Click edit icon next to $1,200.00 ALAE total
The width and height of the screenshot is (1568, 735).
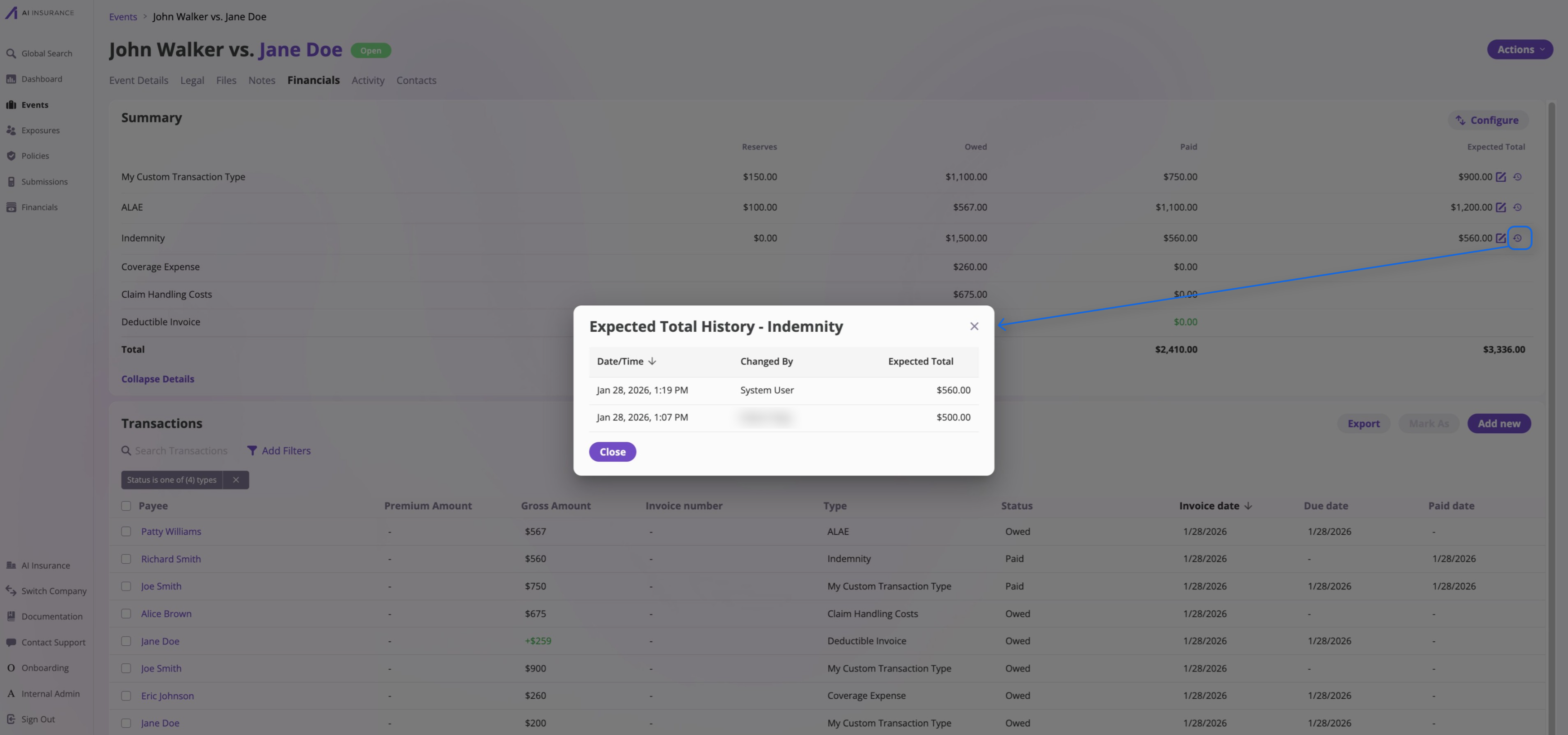[1500, 208]
